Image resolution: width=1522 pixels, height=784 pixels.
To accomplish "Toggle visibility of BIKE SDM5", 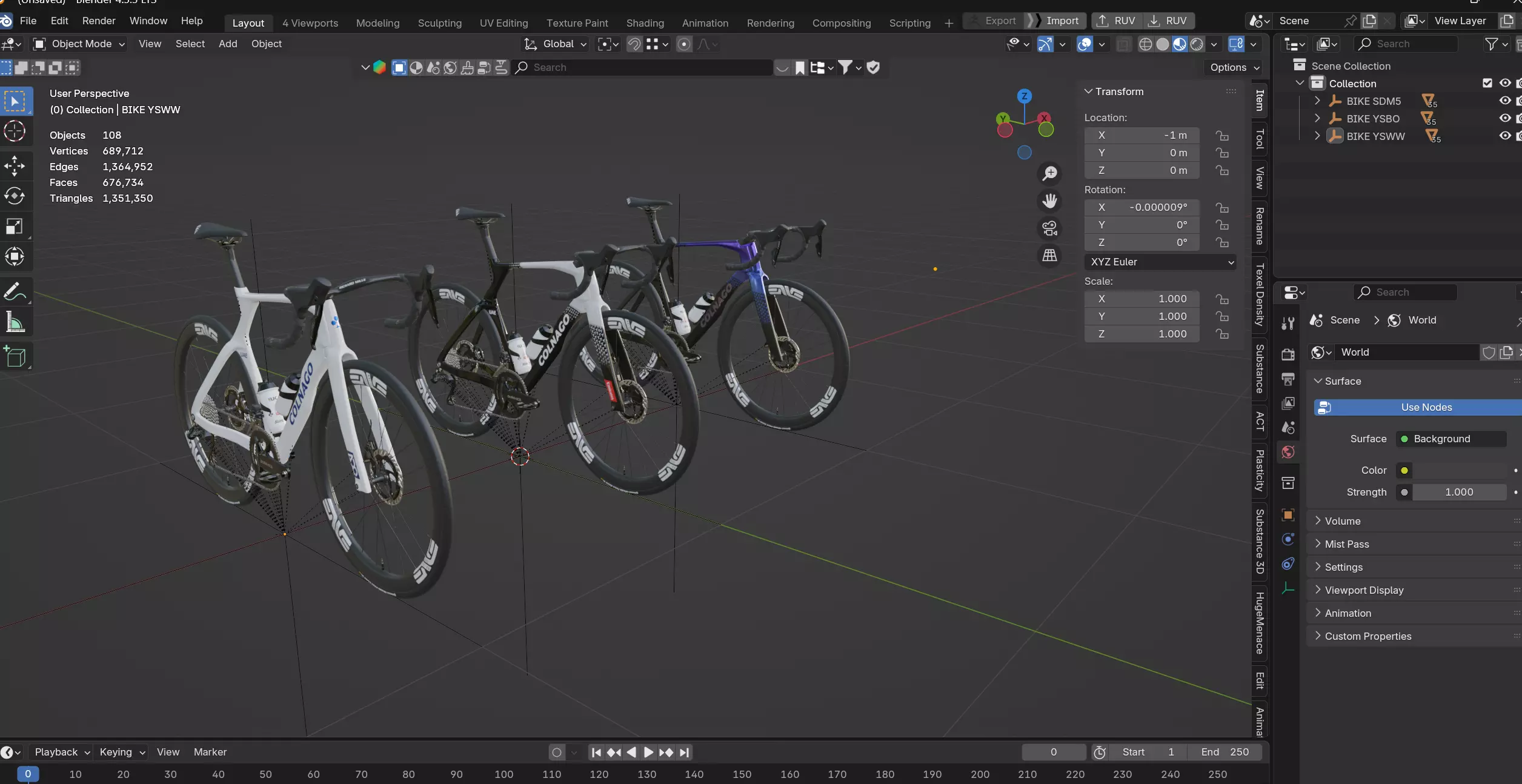I will (1505, 101).
